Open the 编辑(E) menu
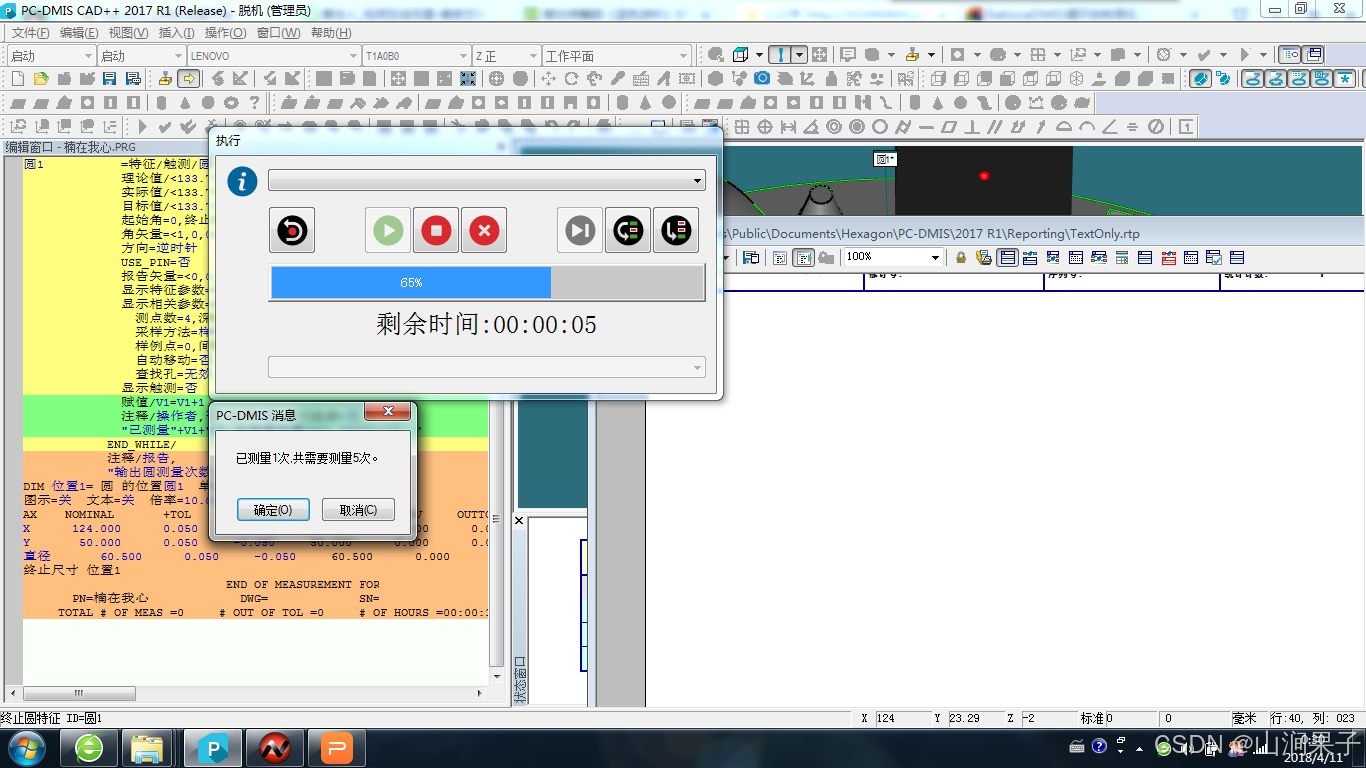 click(x=80, y=33)
